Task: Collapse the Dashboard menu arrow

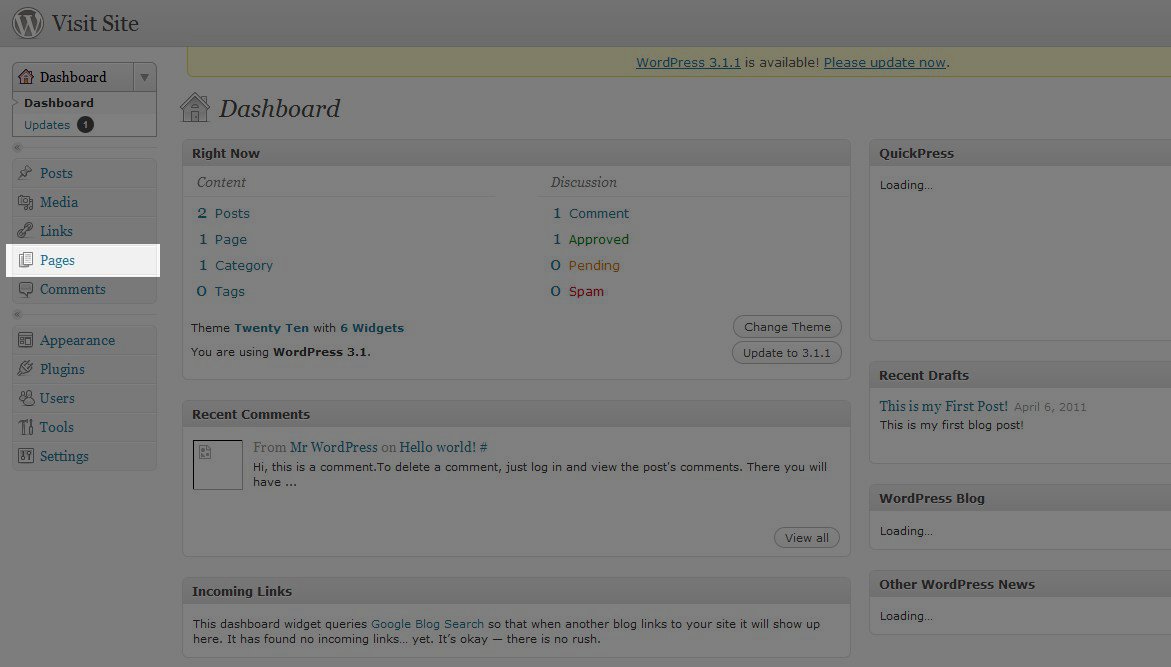Action: [x=145, y=77]
